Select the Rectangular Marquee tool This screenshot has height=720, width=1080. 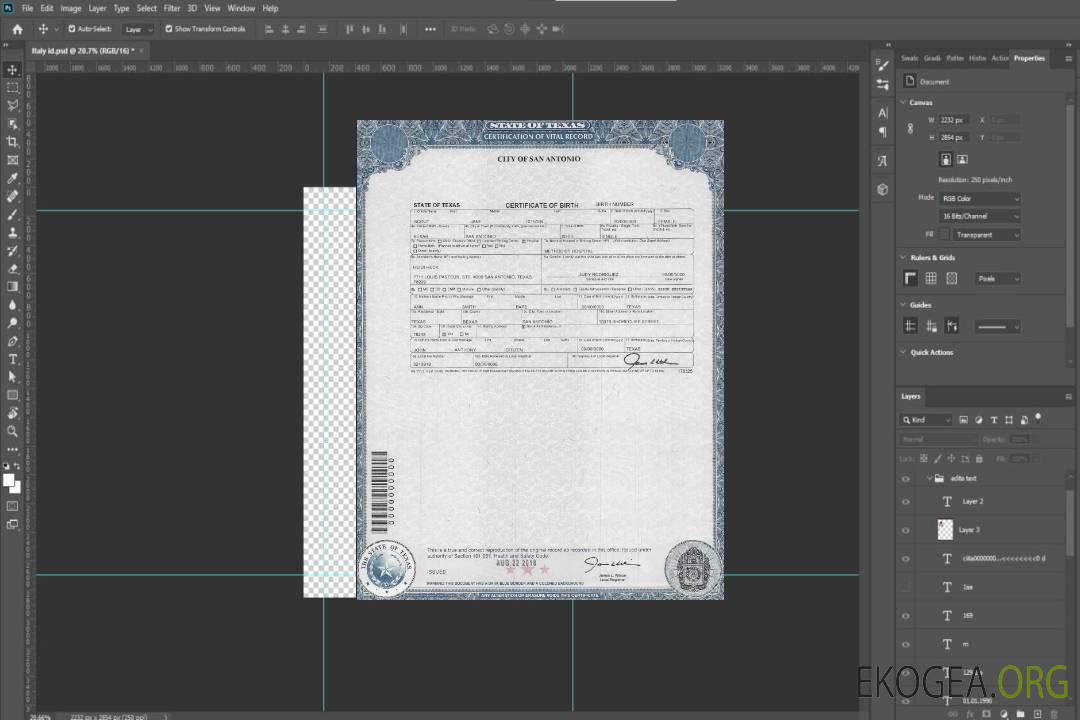pyautogui.click(x=12, y=88)
